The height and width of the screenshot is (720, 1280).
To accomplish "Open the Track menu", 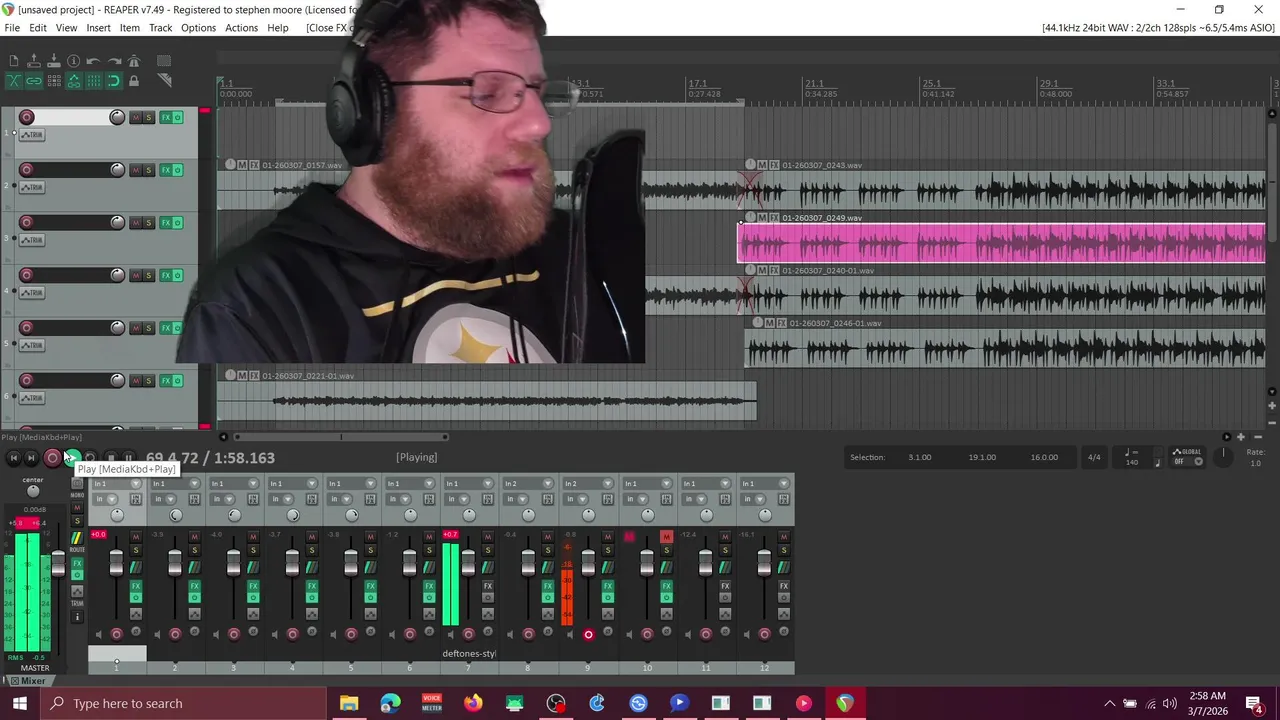I will click(160, 28).
